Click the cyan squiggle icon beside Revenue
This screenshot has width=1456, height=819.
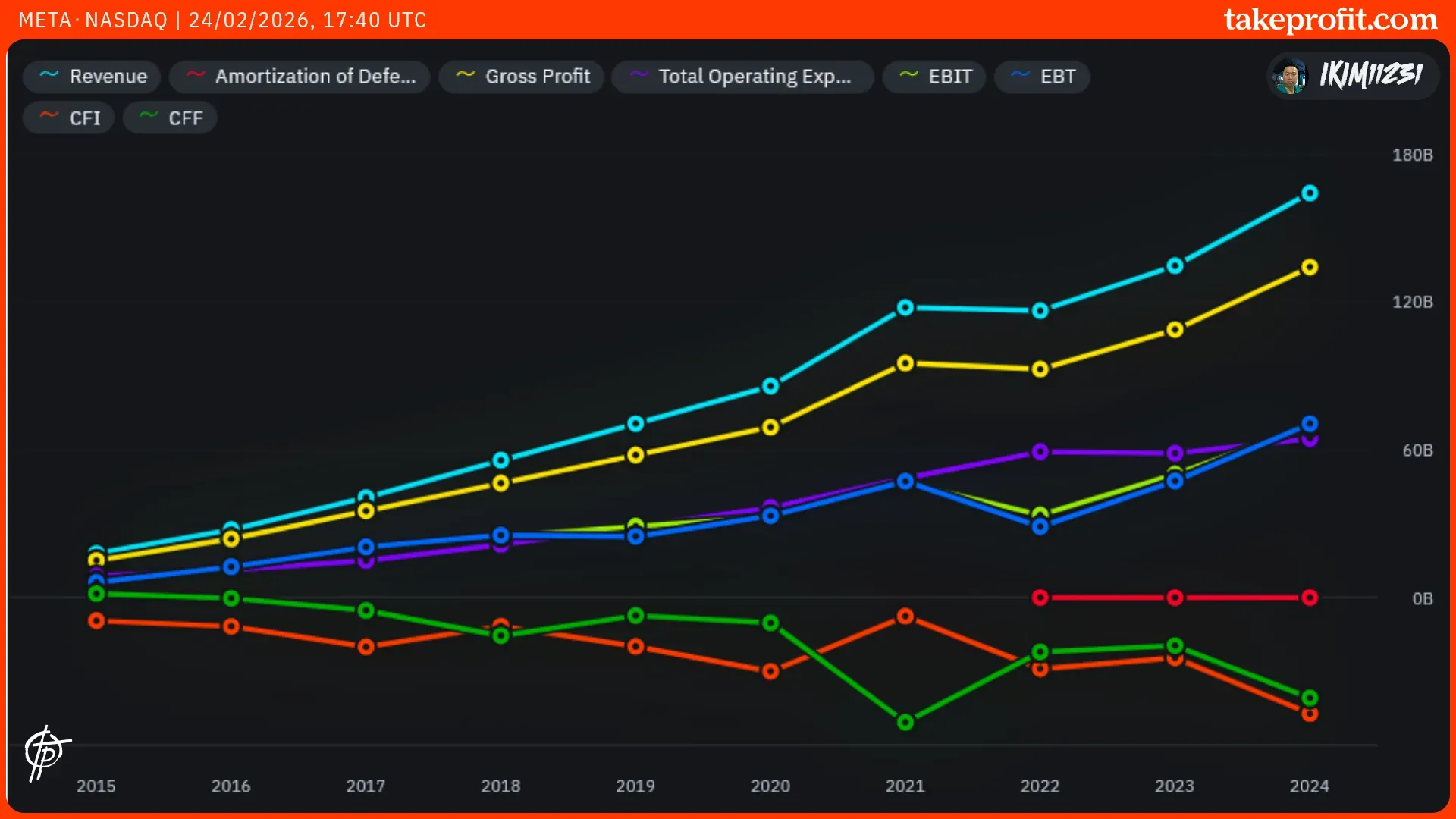tap(49, 75)
